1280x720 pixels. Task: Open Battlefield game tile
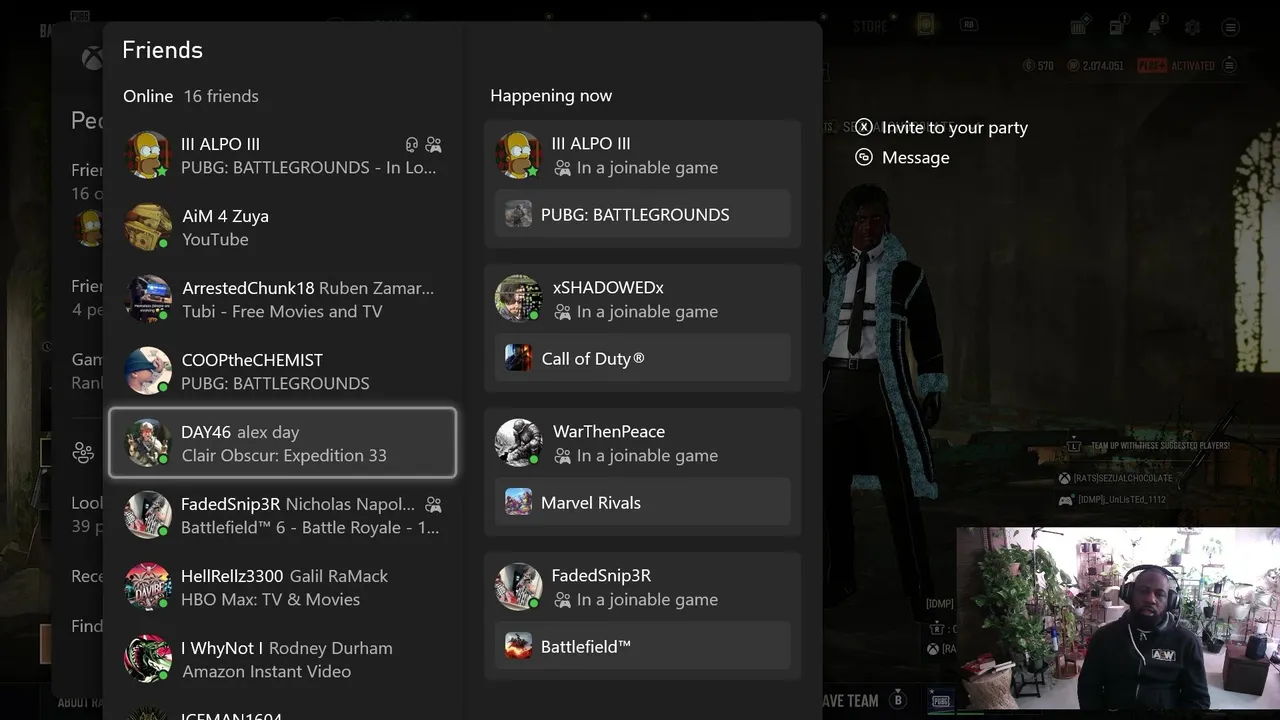(x=642, y=646)
